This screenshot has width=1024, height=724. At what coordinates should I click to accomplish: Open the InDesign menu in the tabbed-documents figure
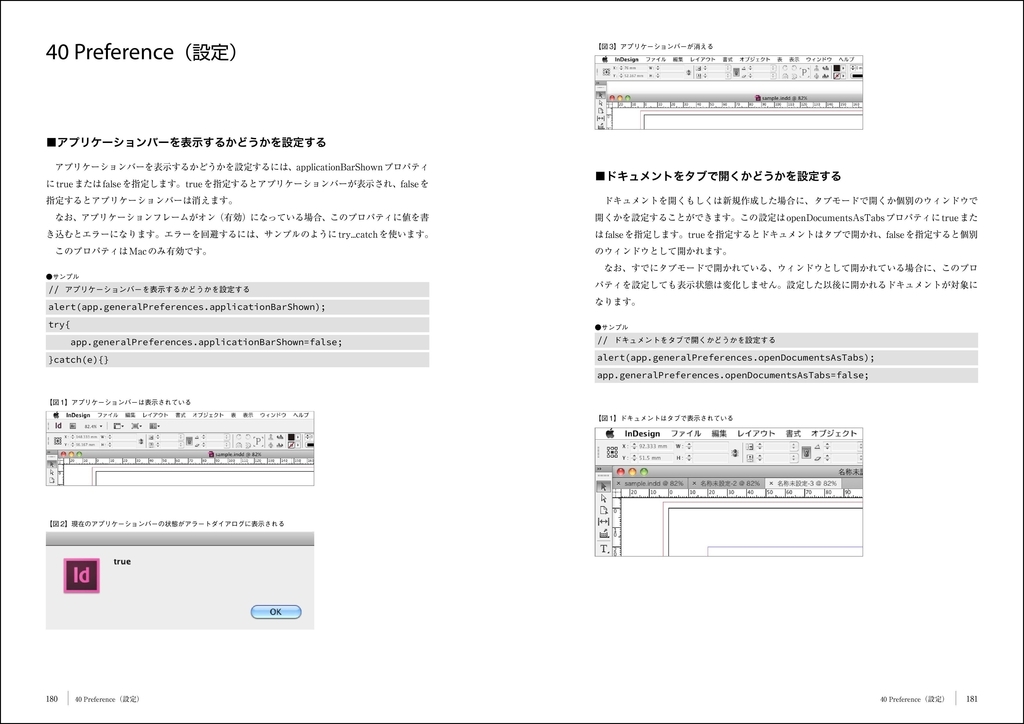(643, 433)
